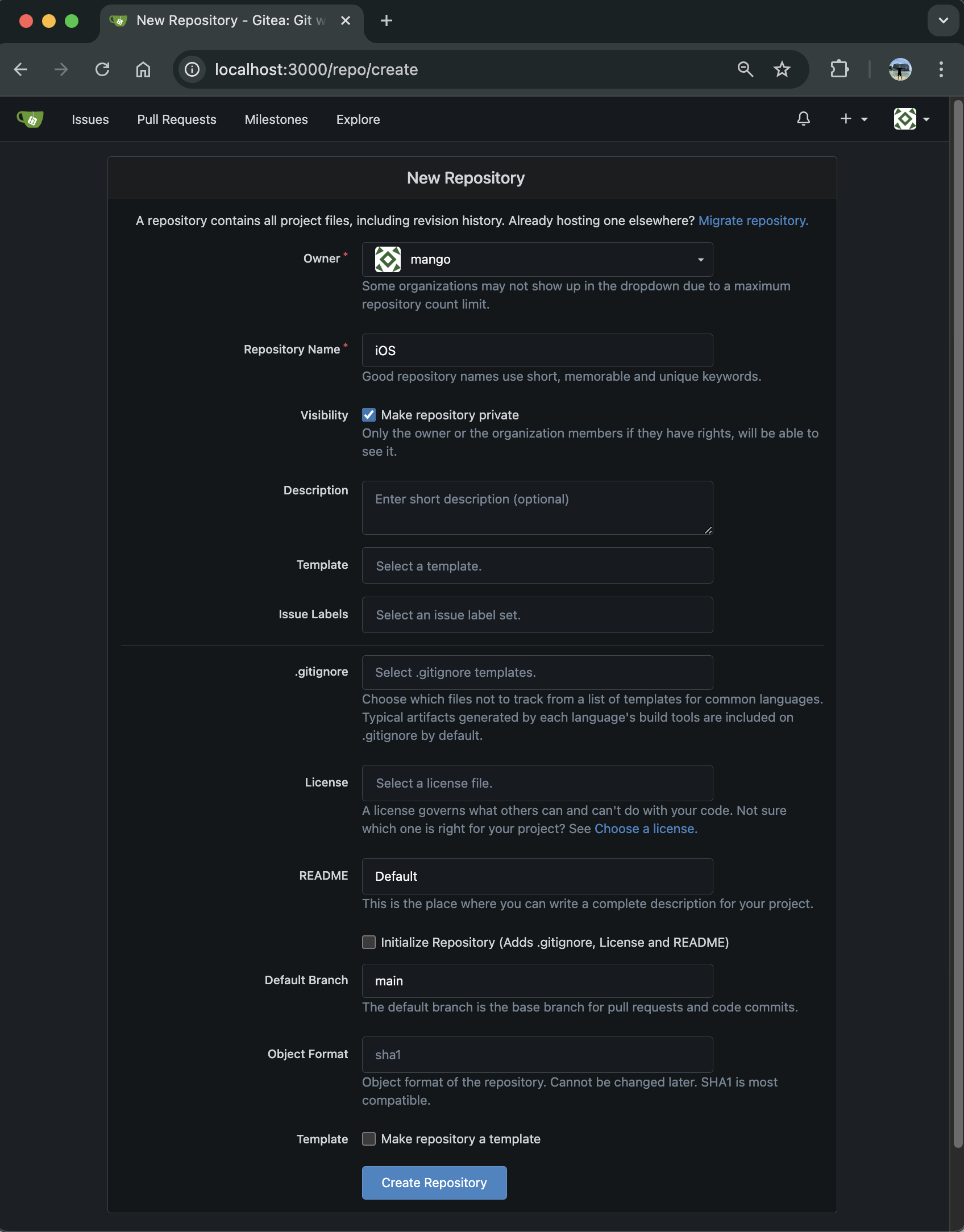Check Make repository a template

coord(369,1139)
